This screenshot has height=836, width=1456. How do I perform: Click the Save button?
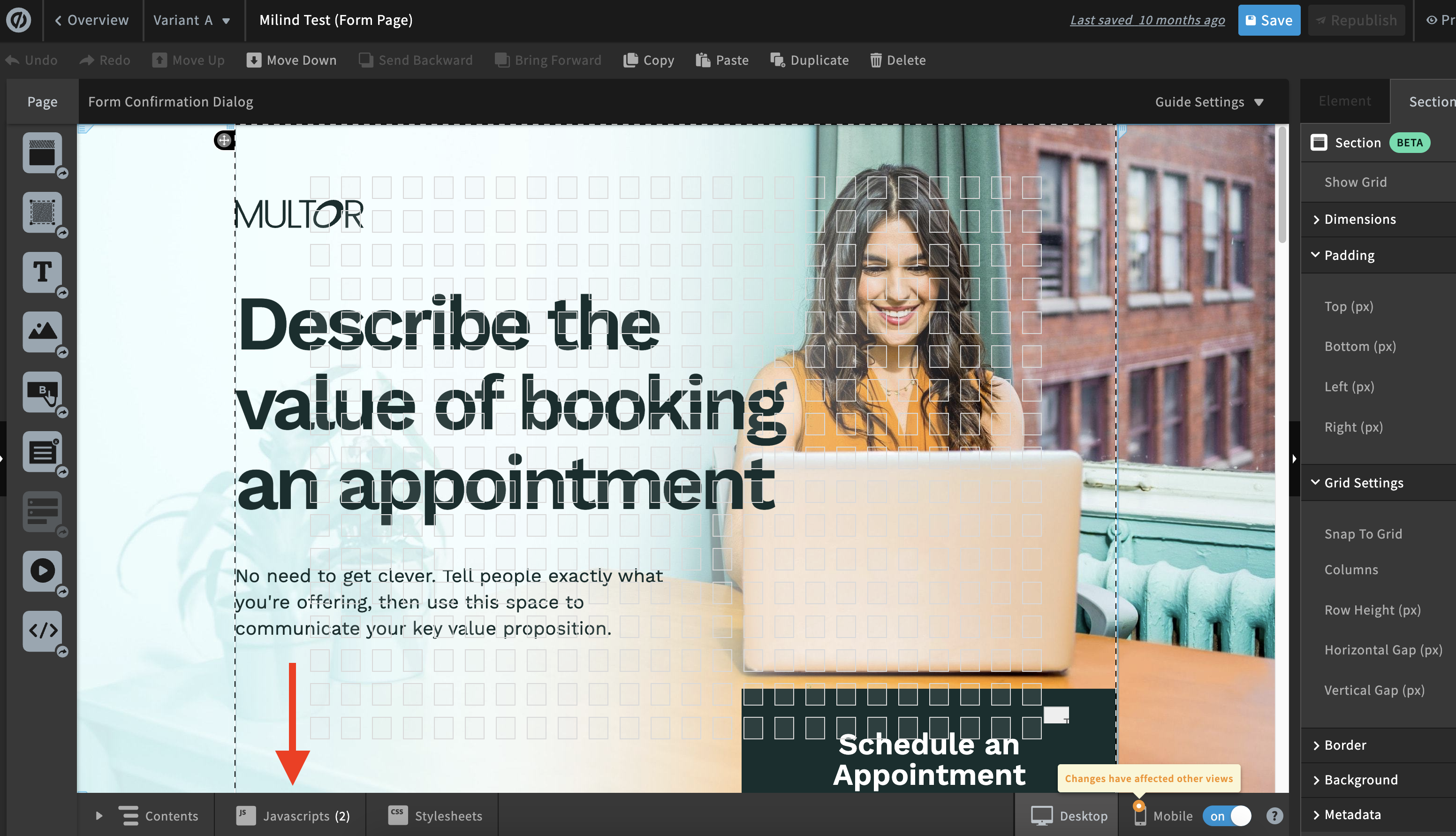coord(1268,20)
